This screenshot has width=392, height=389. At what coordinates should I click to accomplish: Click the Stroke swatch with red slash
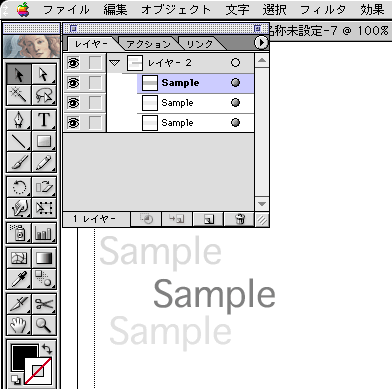coord(38,371)
